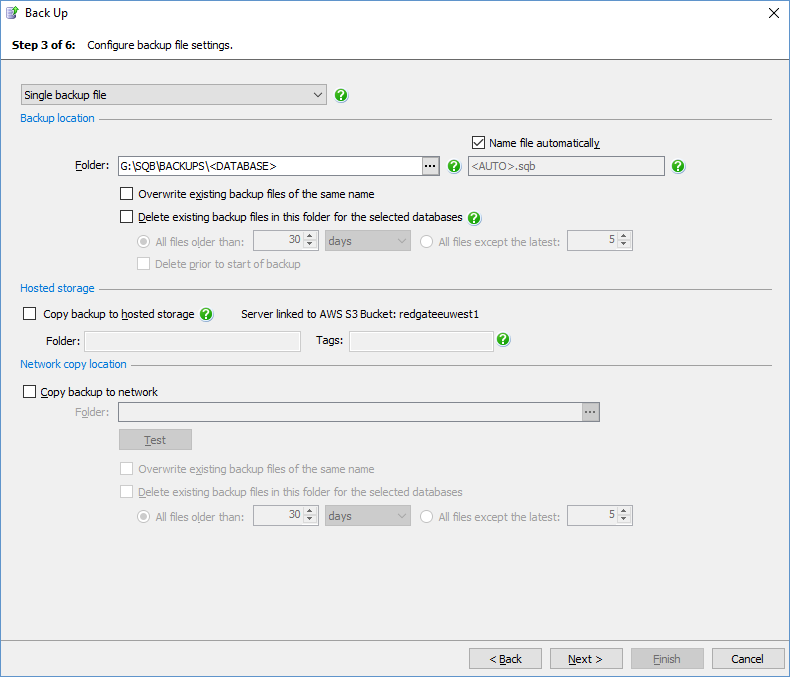Open the Single backup file dropdown
The image size is (790, 677).
pyautogui.click(x=174, y=95)
